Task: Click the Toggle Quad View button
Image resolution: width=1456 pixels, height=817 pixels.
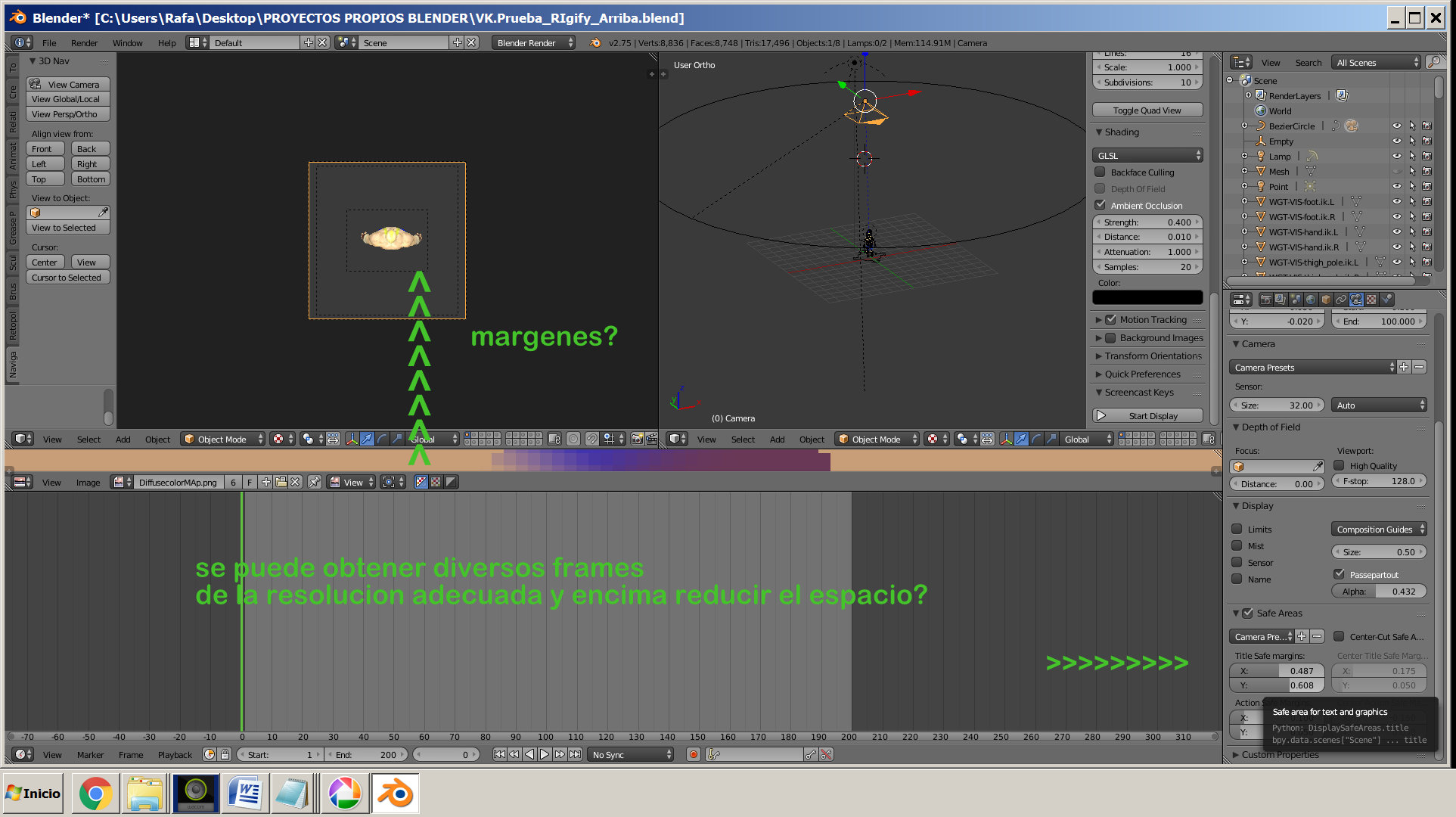Action: pyautogui.click(x=1147, y=110)
